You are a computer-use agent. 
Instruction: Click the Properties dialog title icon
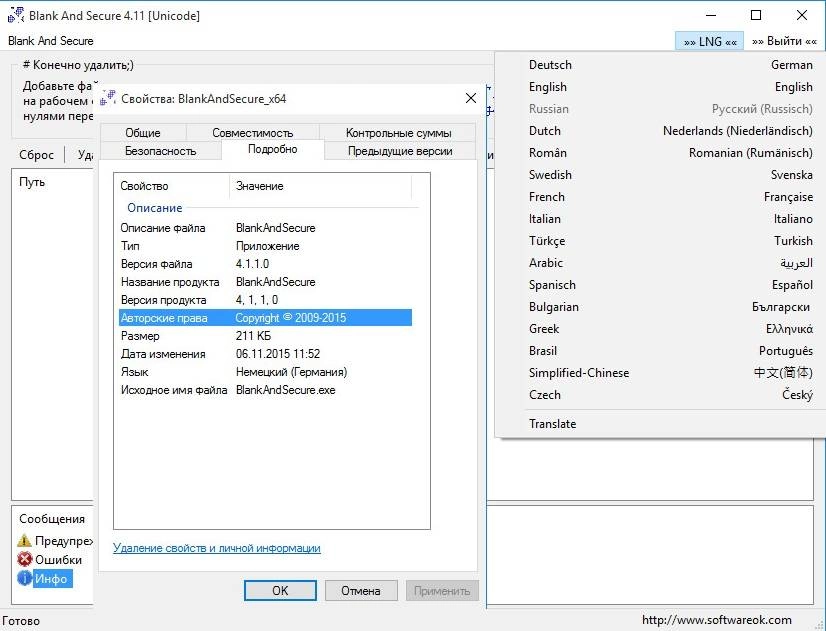coord(108,98)
